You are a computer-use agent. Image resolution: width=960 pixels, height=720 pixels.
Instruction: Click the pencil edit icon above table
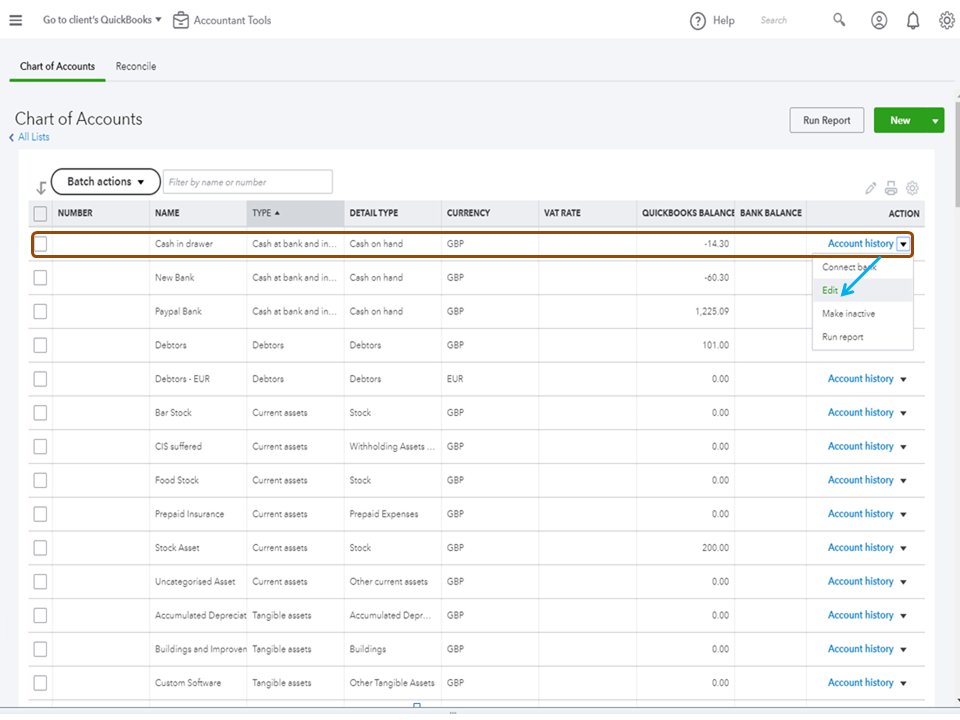click(871, 188)
